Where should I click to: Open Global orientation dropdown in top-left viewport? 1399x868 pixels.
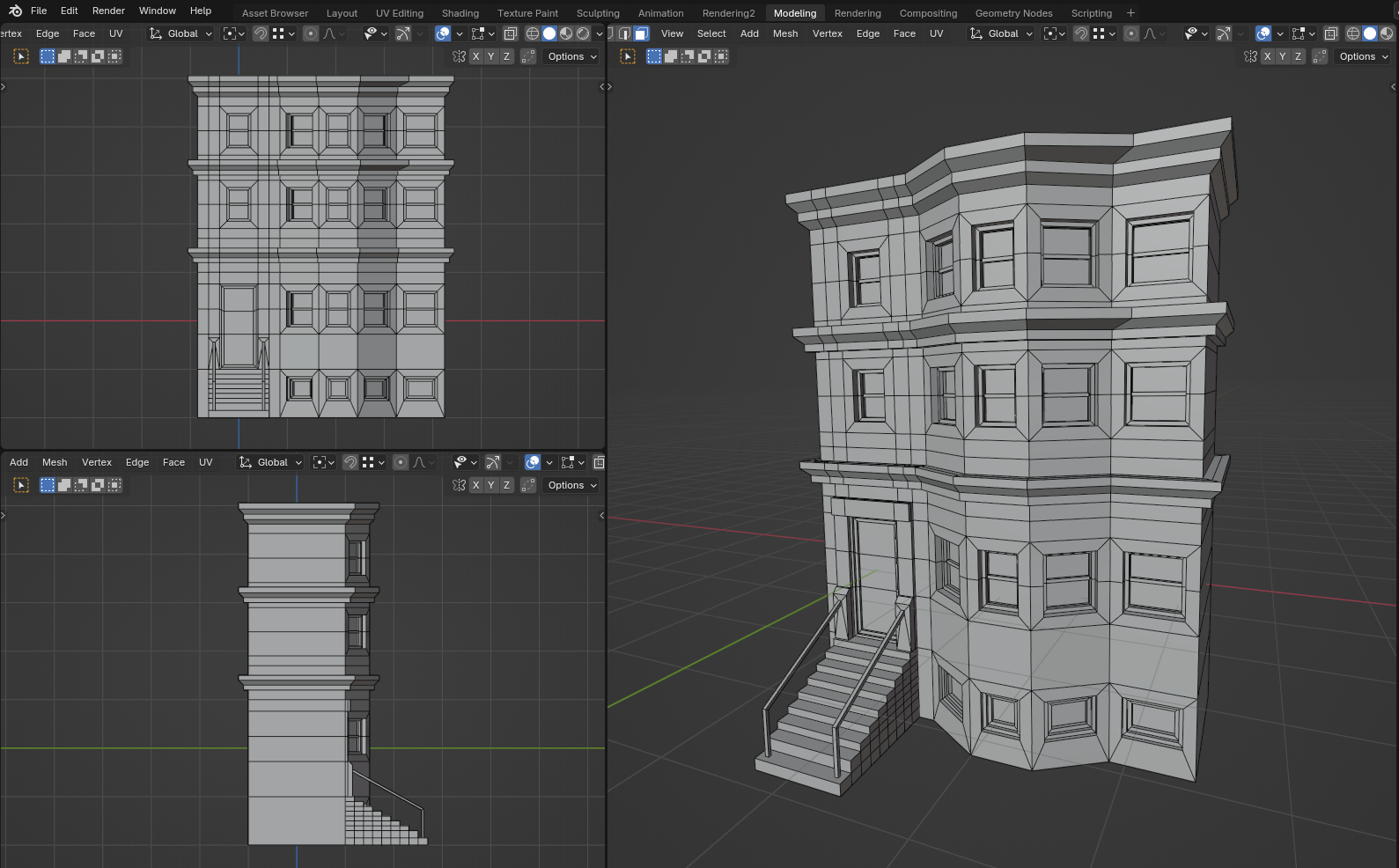point(181,33)
